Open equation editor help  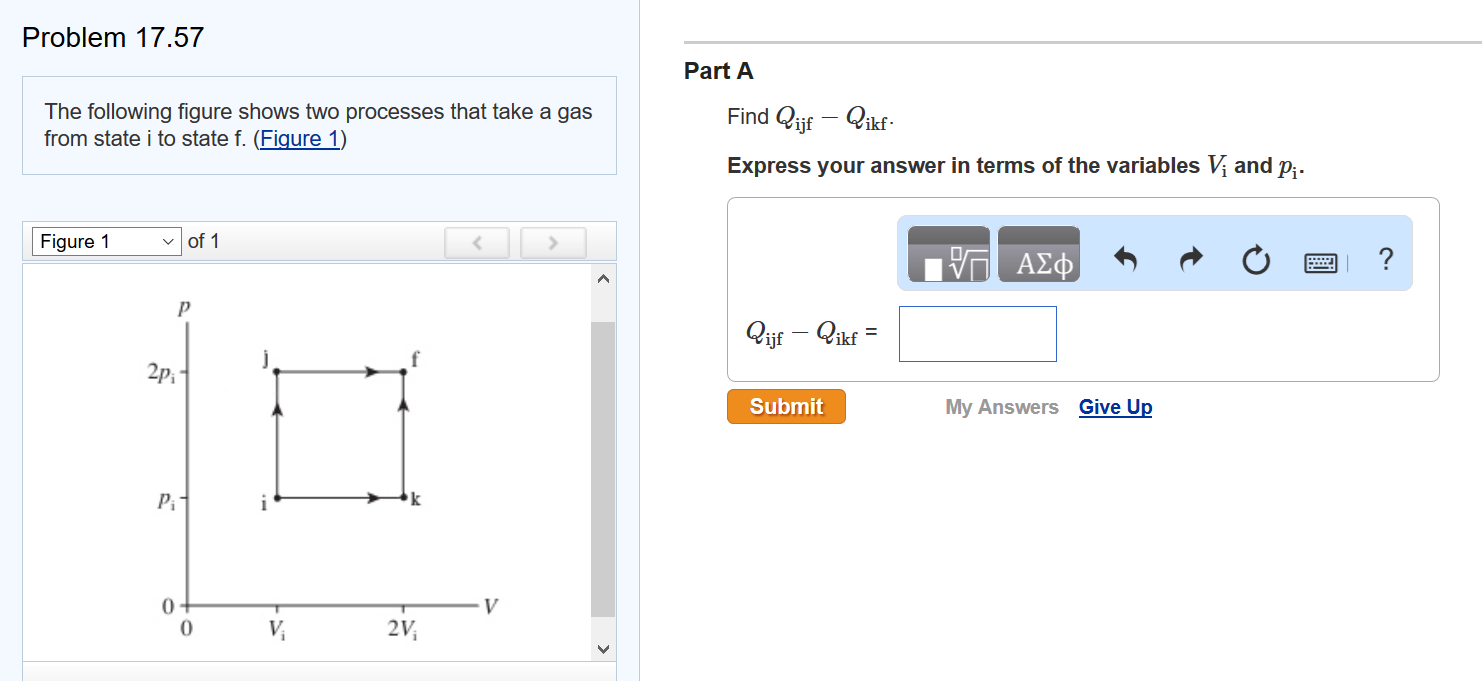click(1385, 260)
